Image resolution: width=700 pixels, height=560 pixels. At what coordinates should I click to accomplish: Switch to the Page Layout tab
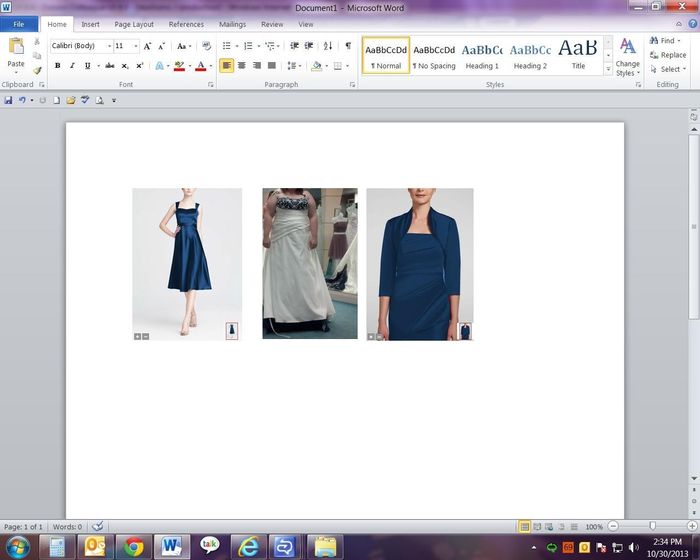click(x=134, y=24)
